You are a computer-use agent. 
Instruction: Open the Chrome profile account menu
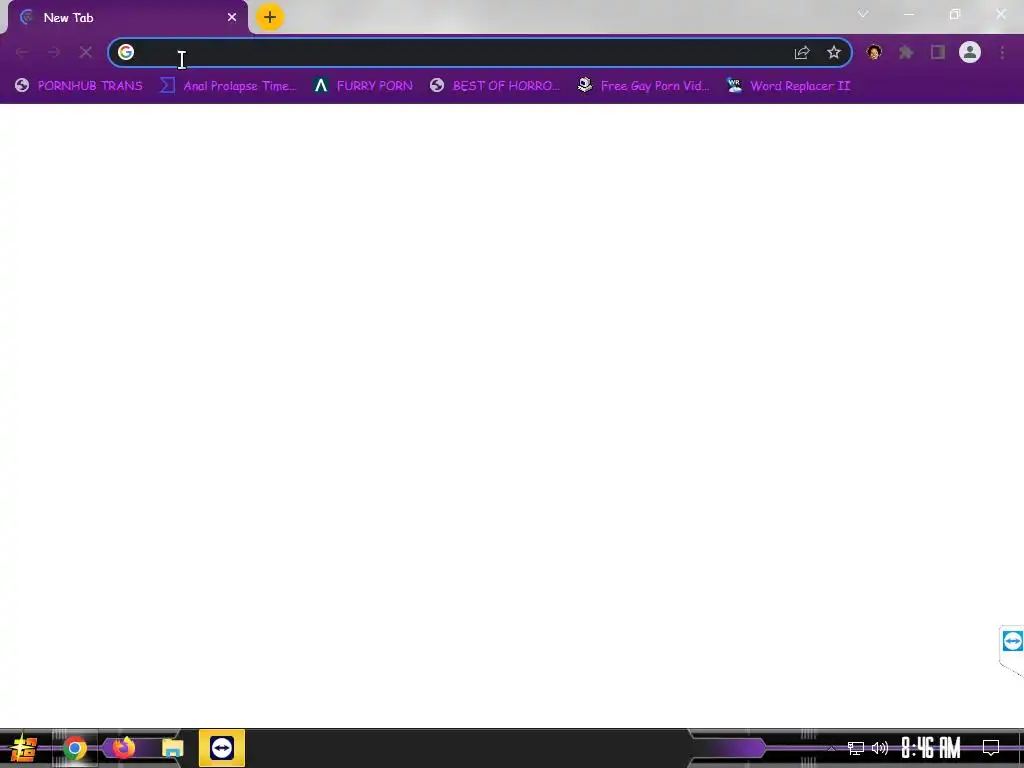coord(970,52)
